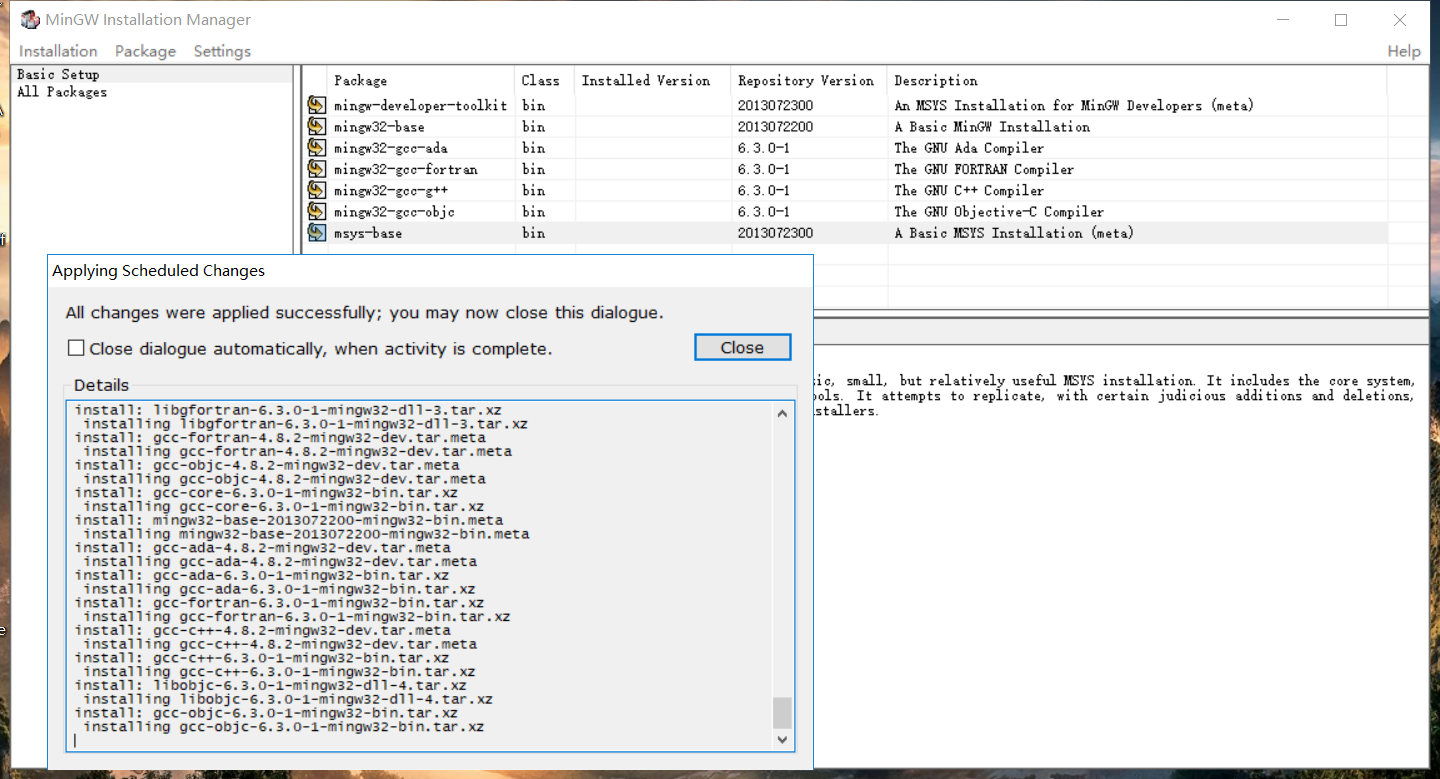Select All Packages in the left pane
The height and width of the screenshot is (779, 1440).
[x=62, y=92]
